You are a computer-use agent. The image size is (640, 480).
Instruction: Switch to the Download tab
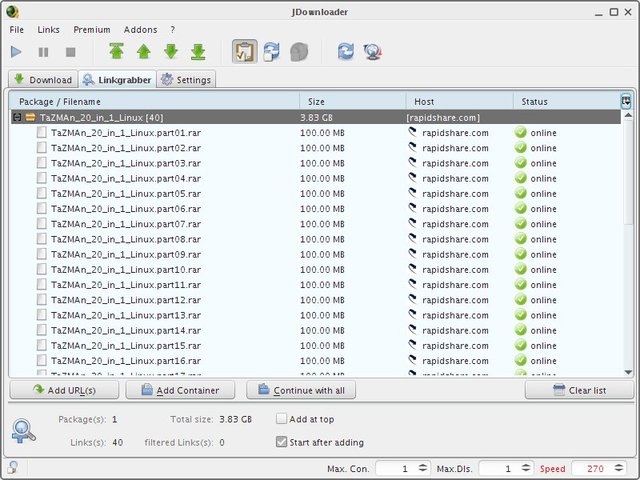pyautogui.click(x=43, y=79)
